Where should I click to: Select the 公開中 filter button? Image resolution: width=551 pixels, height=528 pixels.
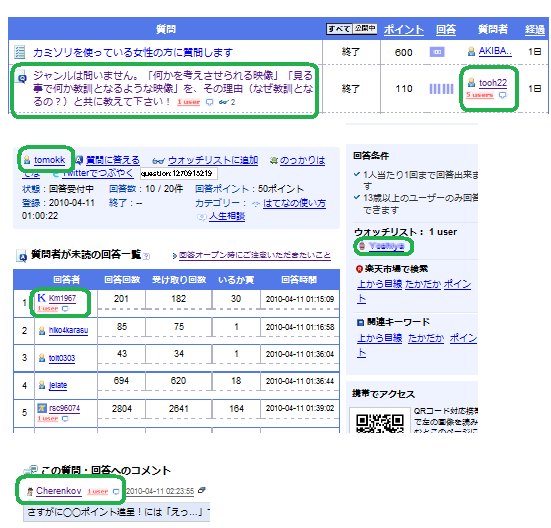(365, 28)
